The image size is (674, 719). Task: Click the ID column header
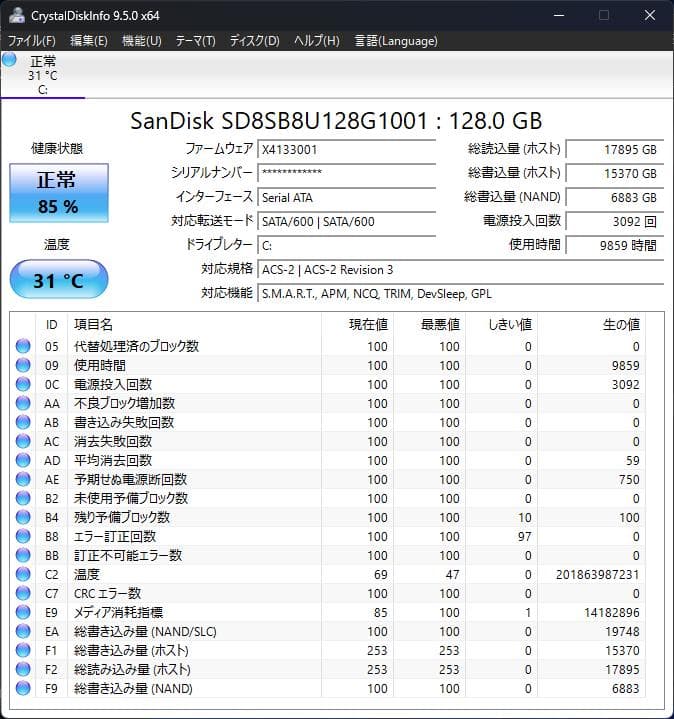click(51, 325)
